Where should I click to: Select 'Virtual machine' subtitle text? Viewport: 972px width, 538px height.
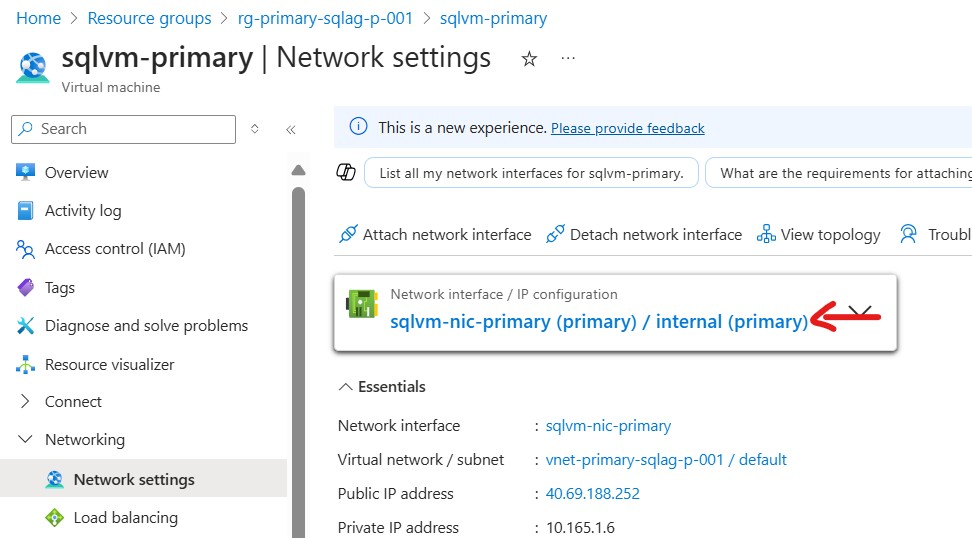[x=111, y=87]
